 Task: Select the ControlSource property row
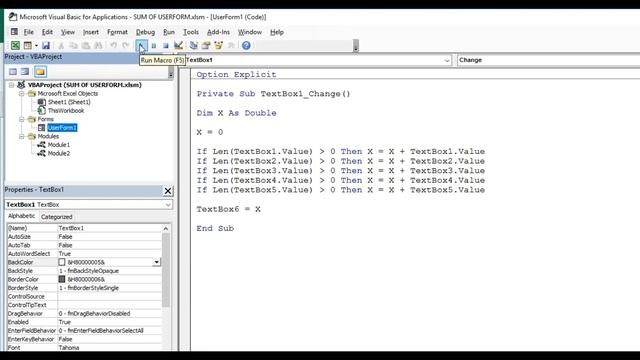[84, 296]
